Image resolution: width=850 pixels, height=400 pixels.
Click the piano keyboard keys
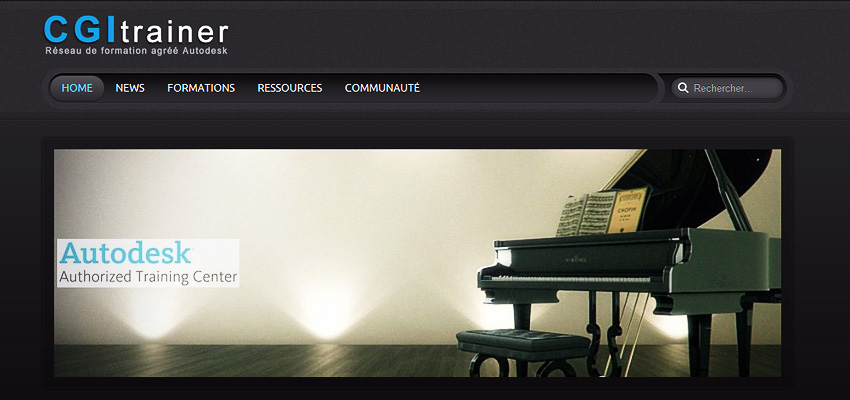pyautogui.click(x=574, y=279)
